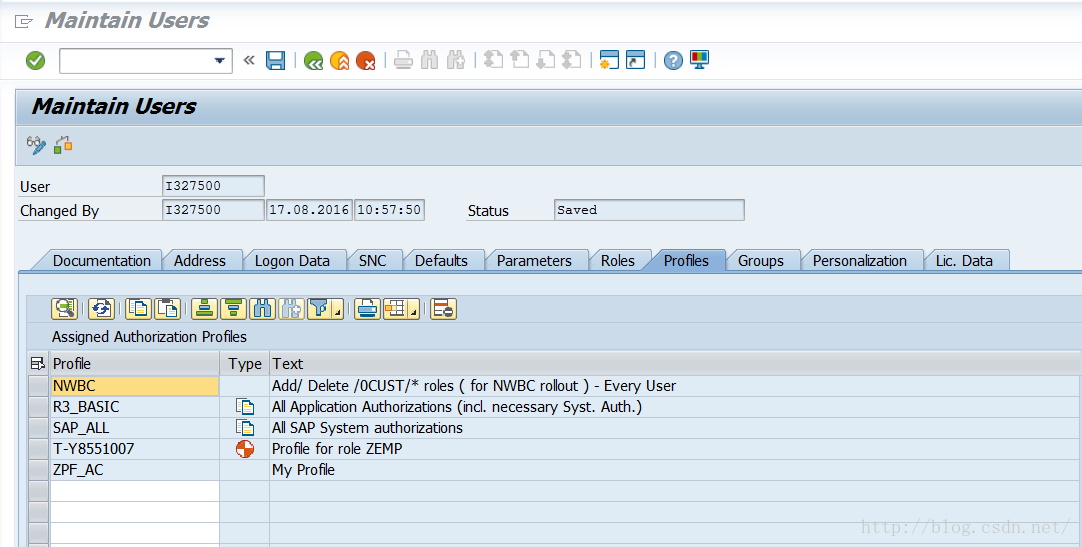The image size is (1082, 547).
Task: Find in grid with yellow binoculars icon
Action: pos(262,309)
